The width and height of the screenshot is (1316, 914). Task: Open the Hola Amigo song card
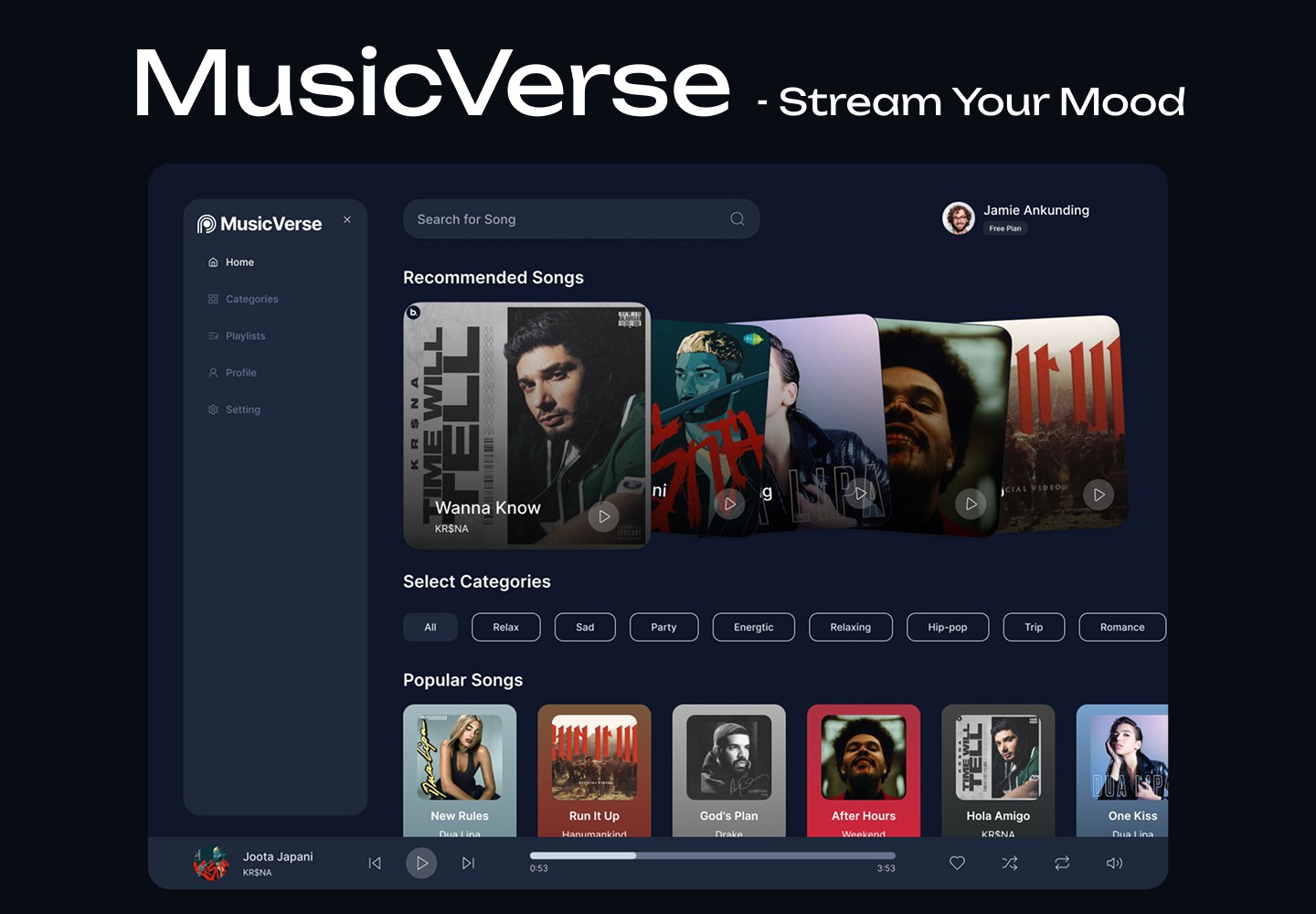click(998, 771)
